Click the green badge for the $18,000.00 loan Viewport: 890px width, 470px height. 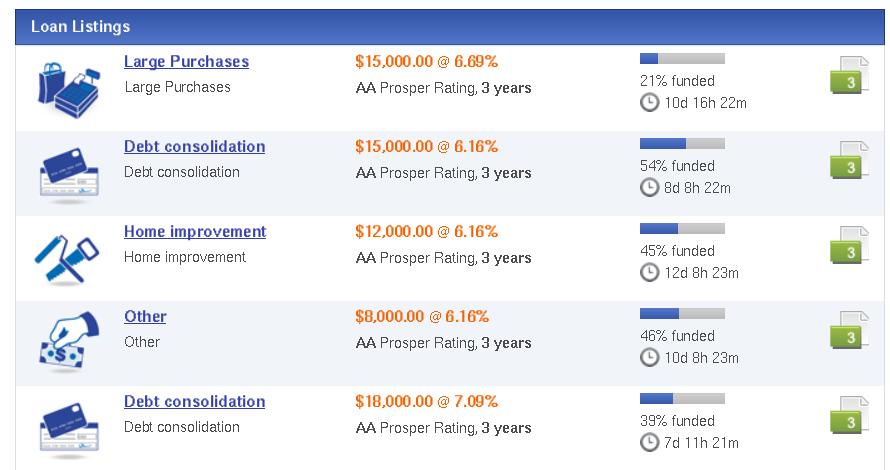849,416
